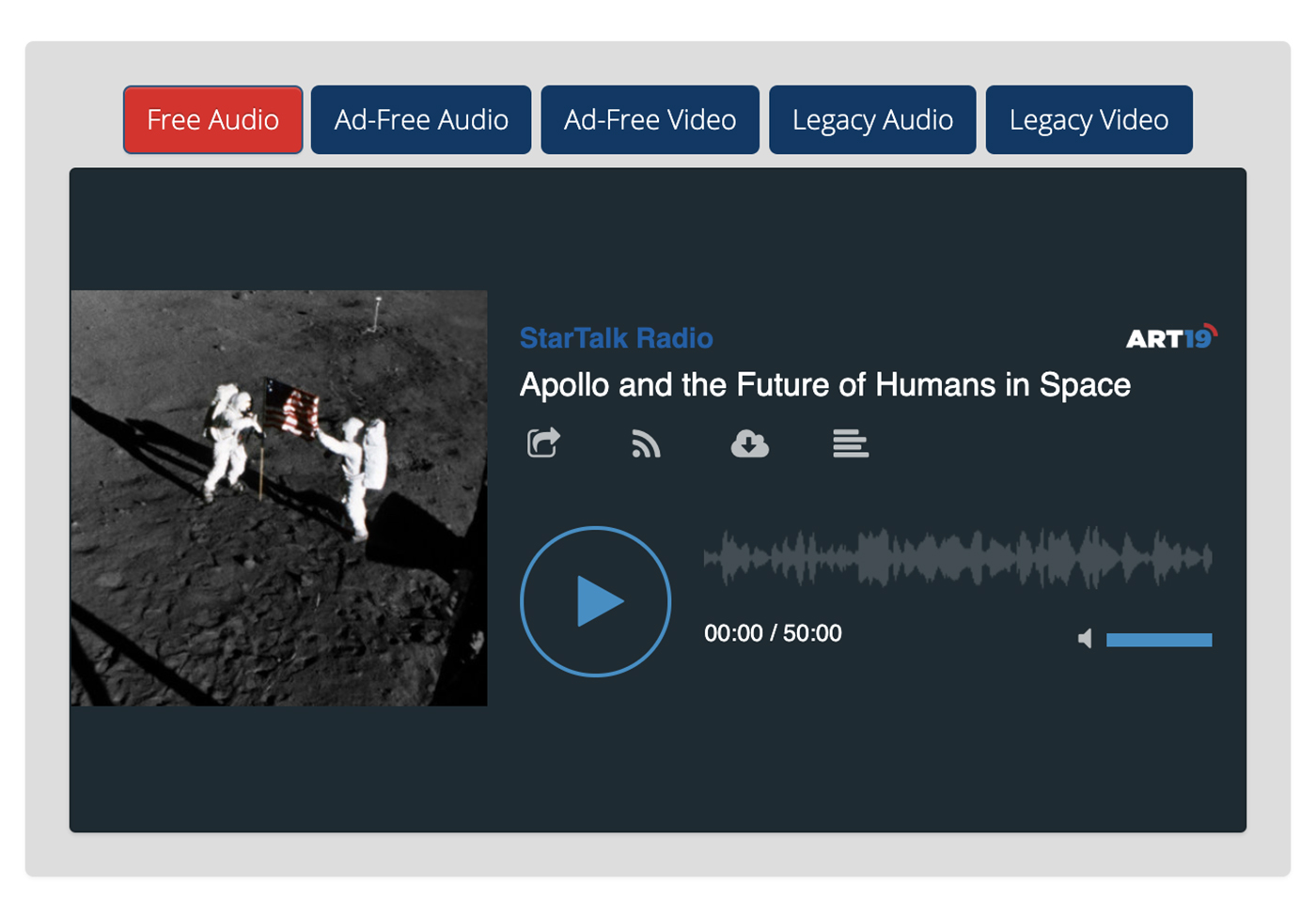Viewport: 1316px width, 916px height.
Task: Click the share icon
Action: 542,442
